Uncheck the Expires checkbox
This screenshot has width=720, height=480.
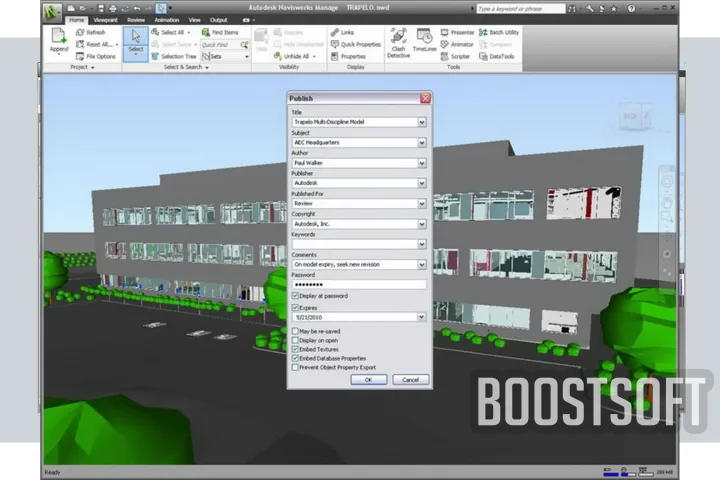coord(294,308)
